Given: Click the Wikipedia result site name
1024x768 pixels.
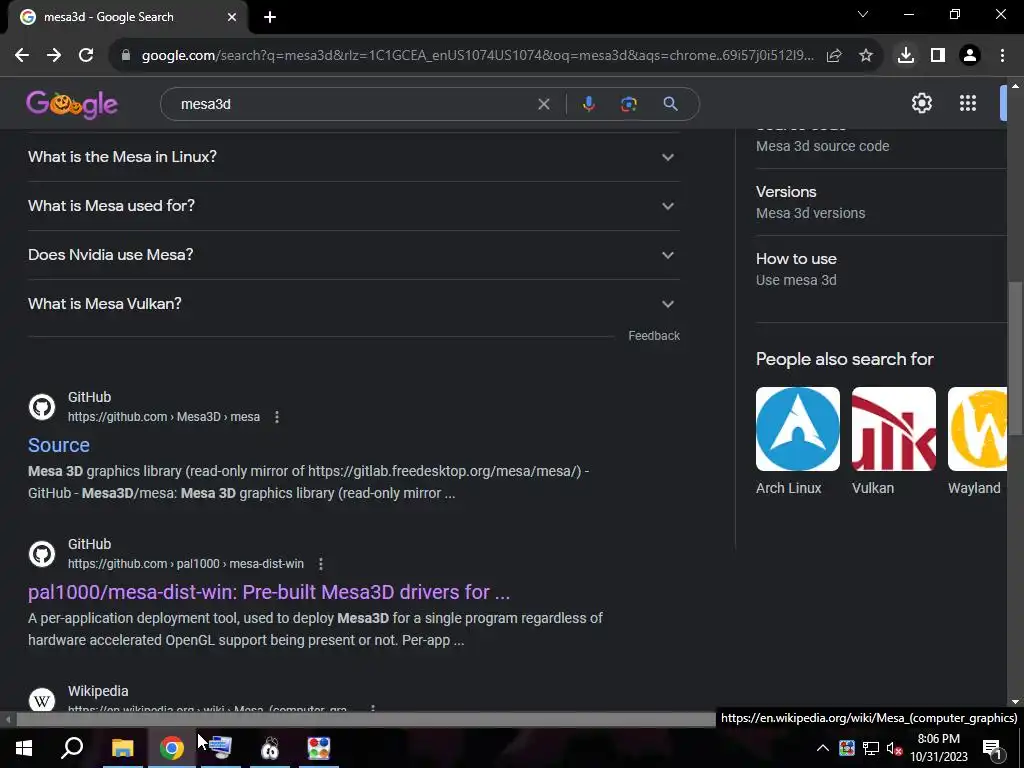Looking at the screenshot, I should (x=98, y=691).
